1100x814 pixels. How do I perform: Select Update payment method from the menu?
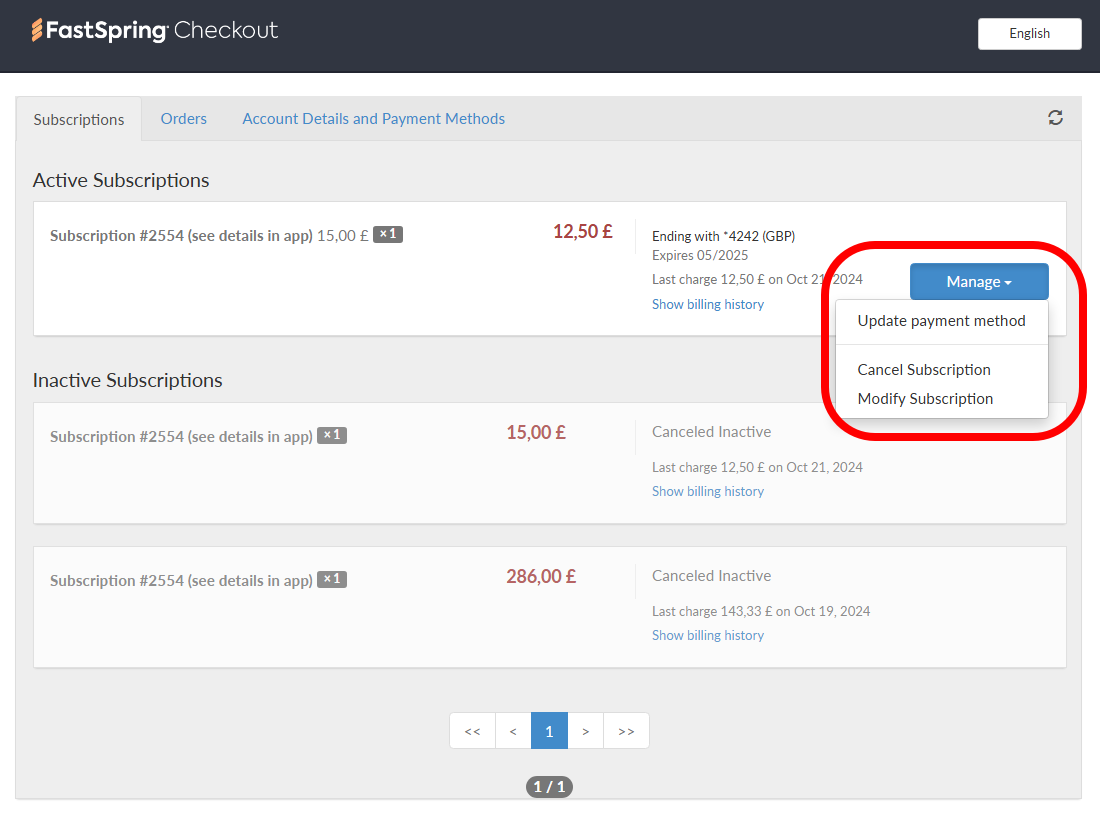tap(941, 320)
